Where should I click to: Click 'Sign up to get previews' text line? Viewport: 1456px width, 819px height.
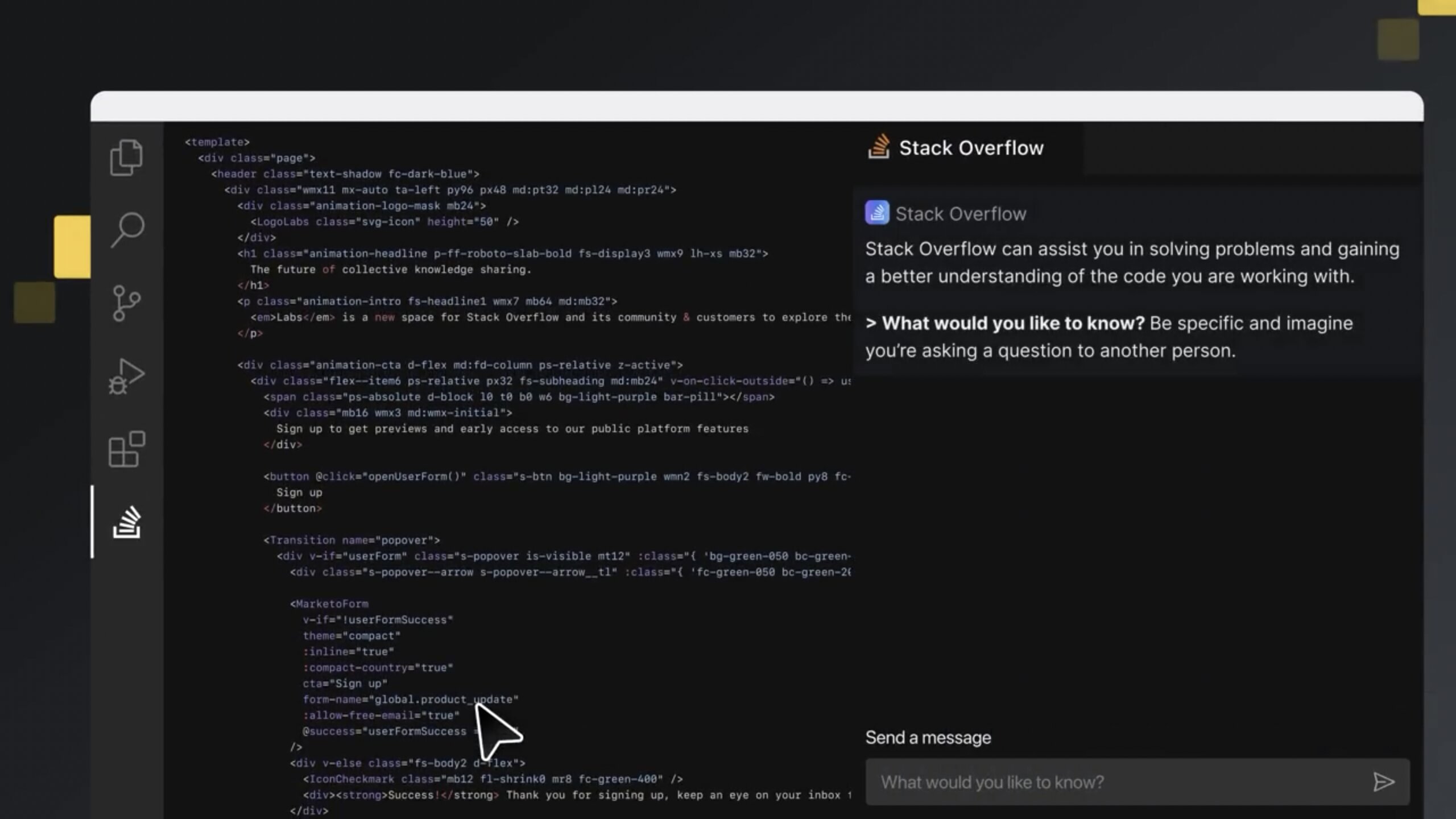coord(512,429)
